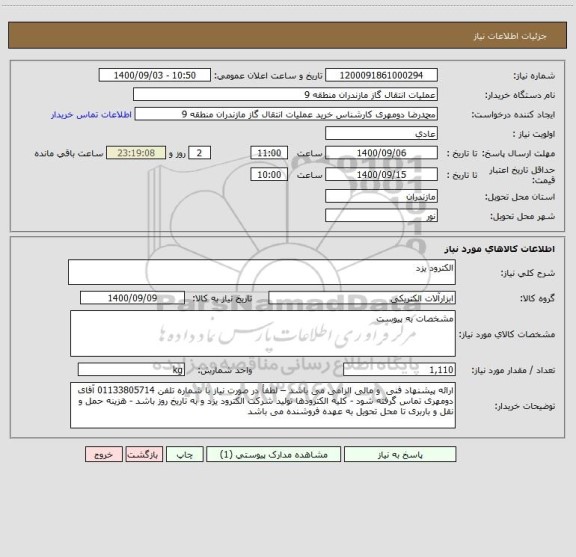Click countdown timer 23:19:08
Screen dimensions: 576x557
[x=136, y=153]
